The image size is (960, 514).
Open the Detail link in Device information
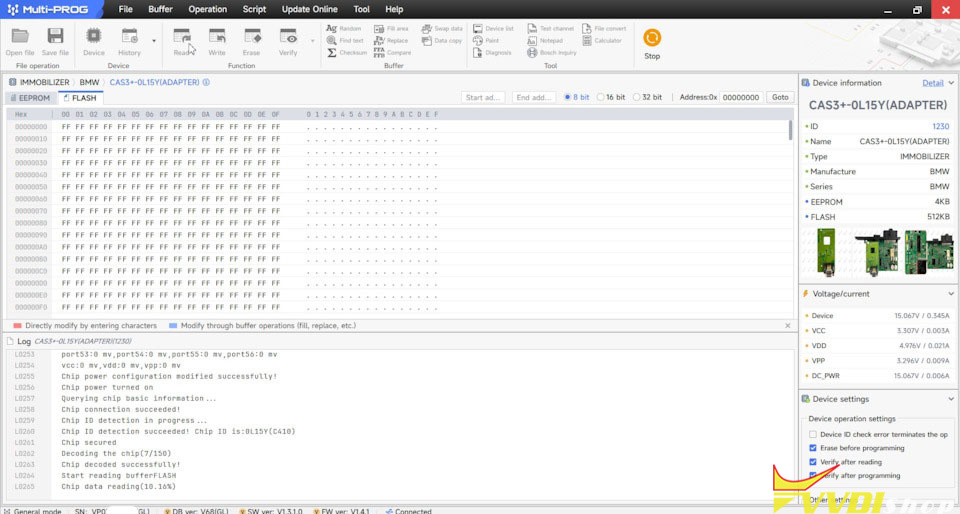932,83
